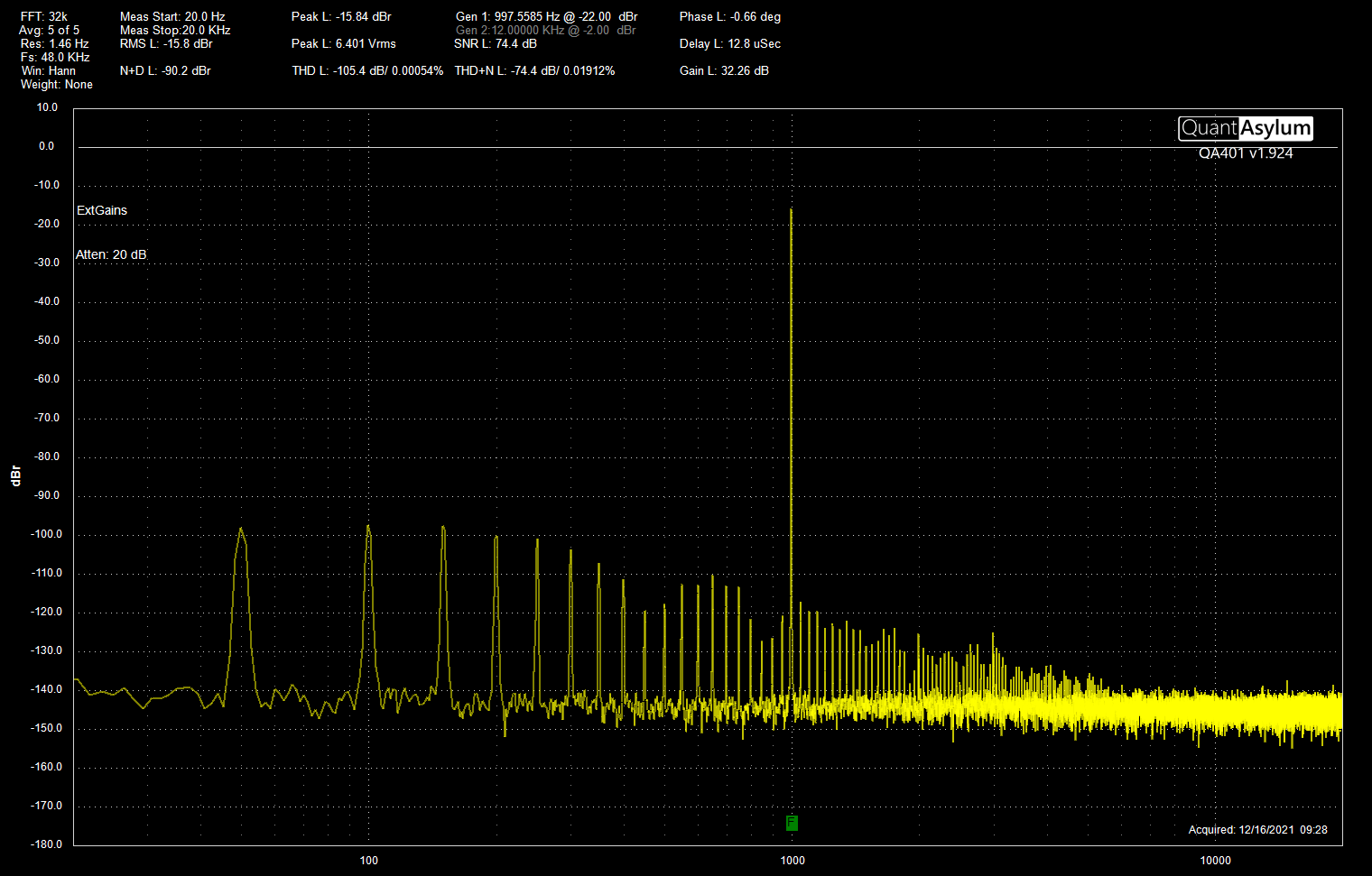Click the green F frequency marker
The image size is (1372, 876).
[792, 823]
